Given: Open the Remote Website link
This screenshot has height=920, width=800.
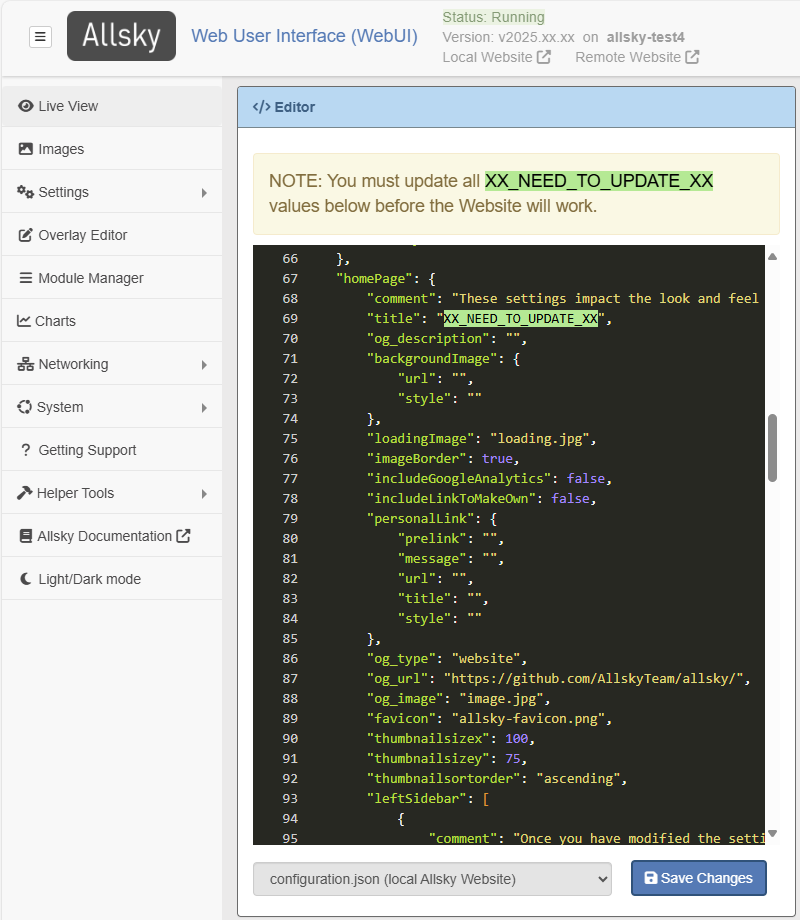Looking at the screenshot, I should [637, 57].
